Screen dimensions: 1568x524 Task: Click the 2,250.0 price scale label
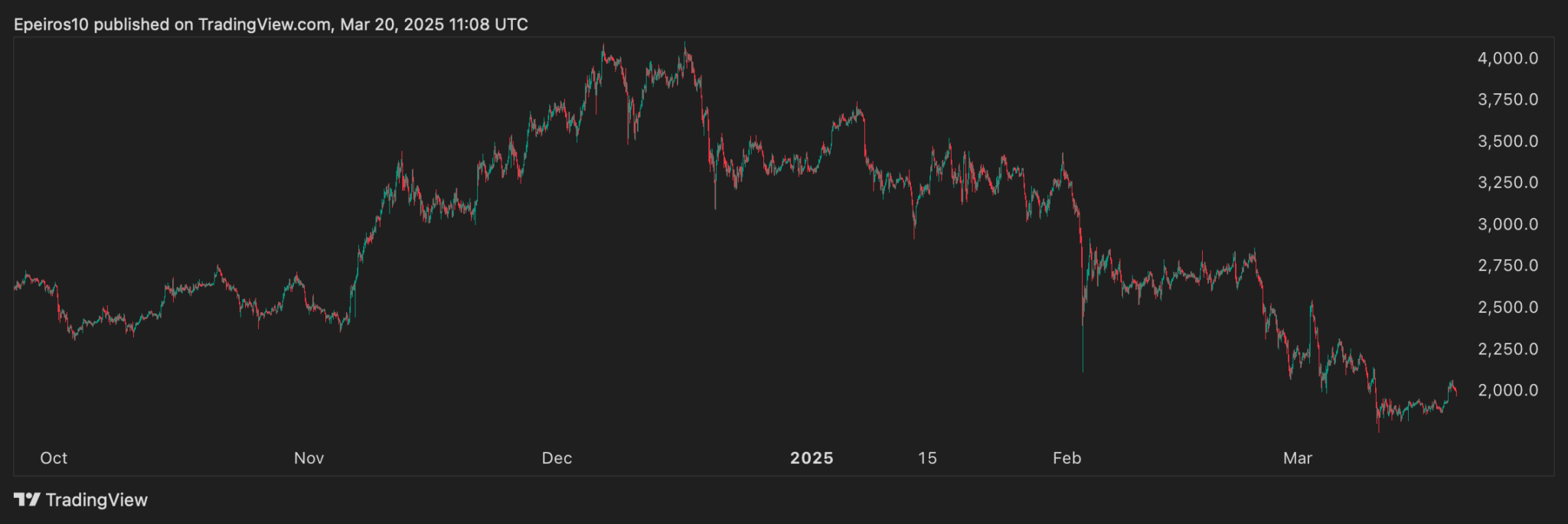(x=1508, y=350)
